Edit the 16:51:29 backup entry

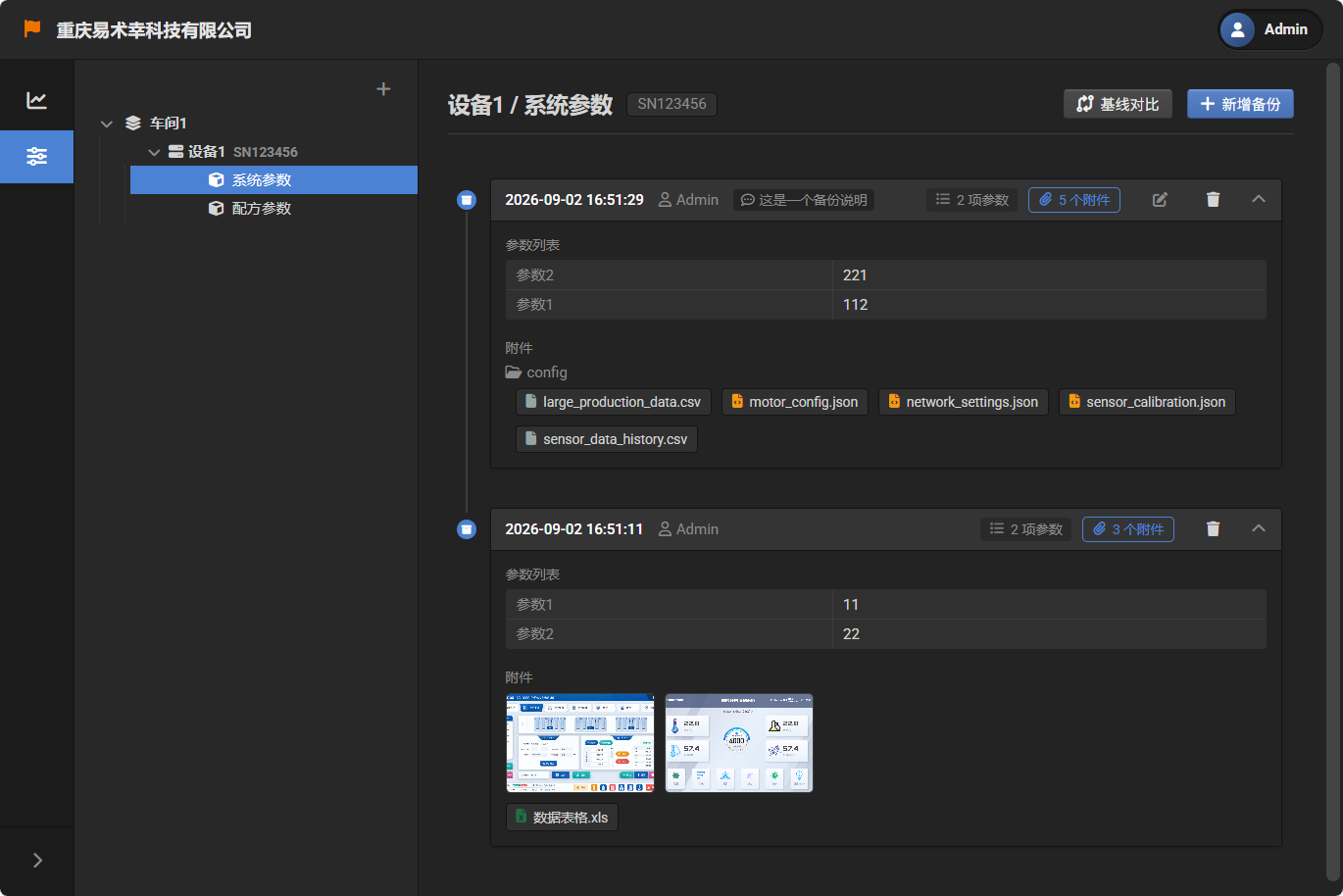[1160, 200]
